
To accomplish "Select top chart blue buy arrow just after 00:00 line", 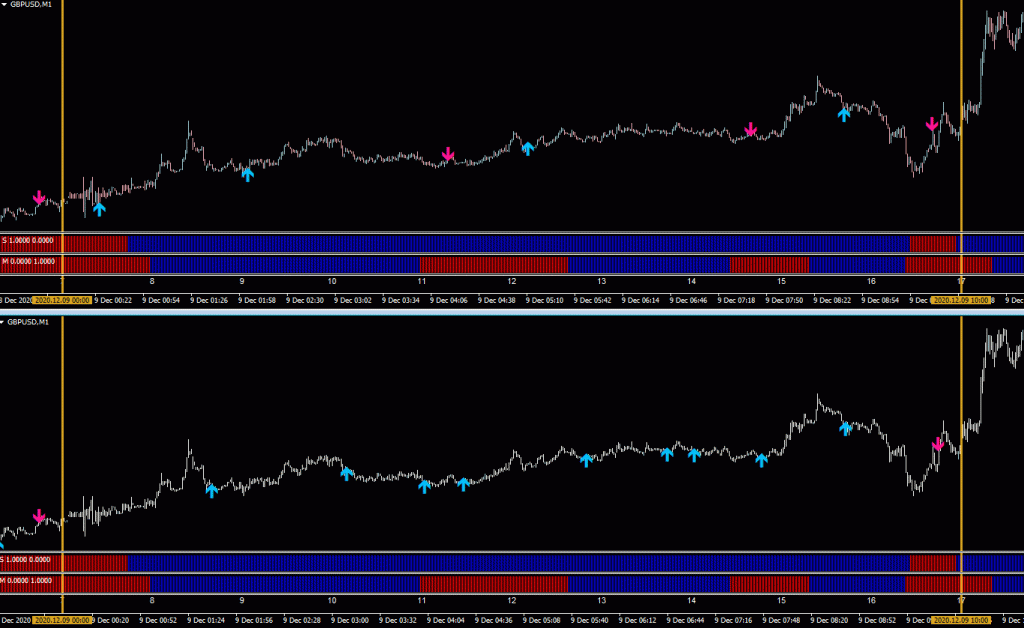I will click(x=99, y=209).
